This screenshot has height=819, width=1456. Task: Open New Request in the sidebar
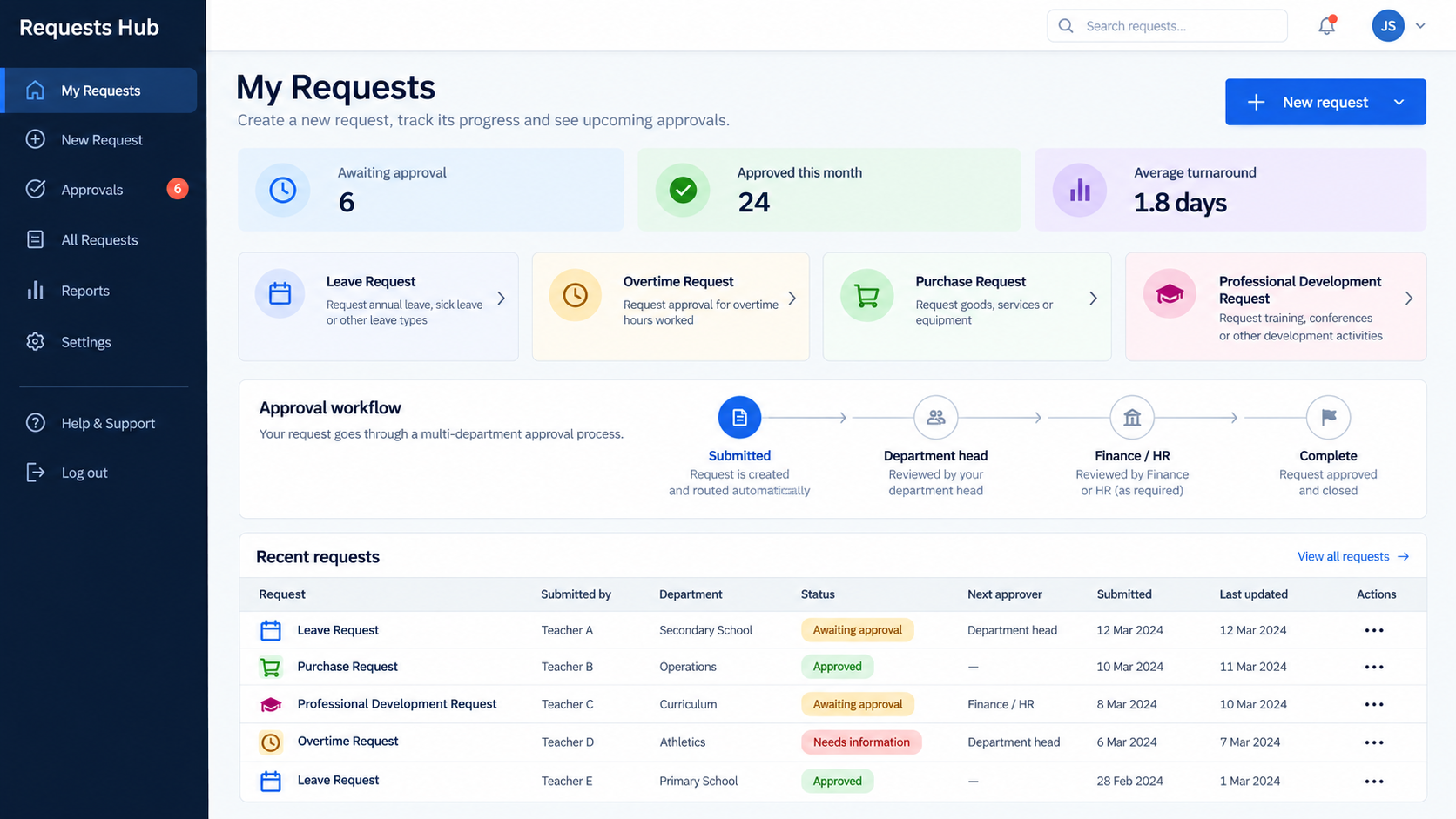(x=102, y=140)
